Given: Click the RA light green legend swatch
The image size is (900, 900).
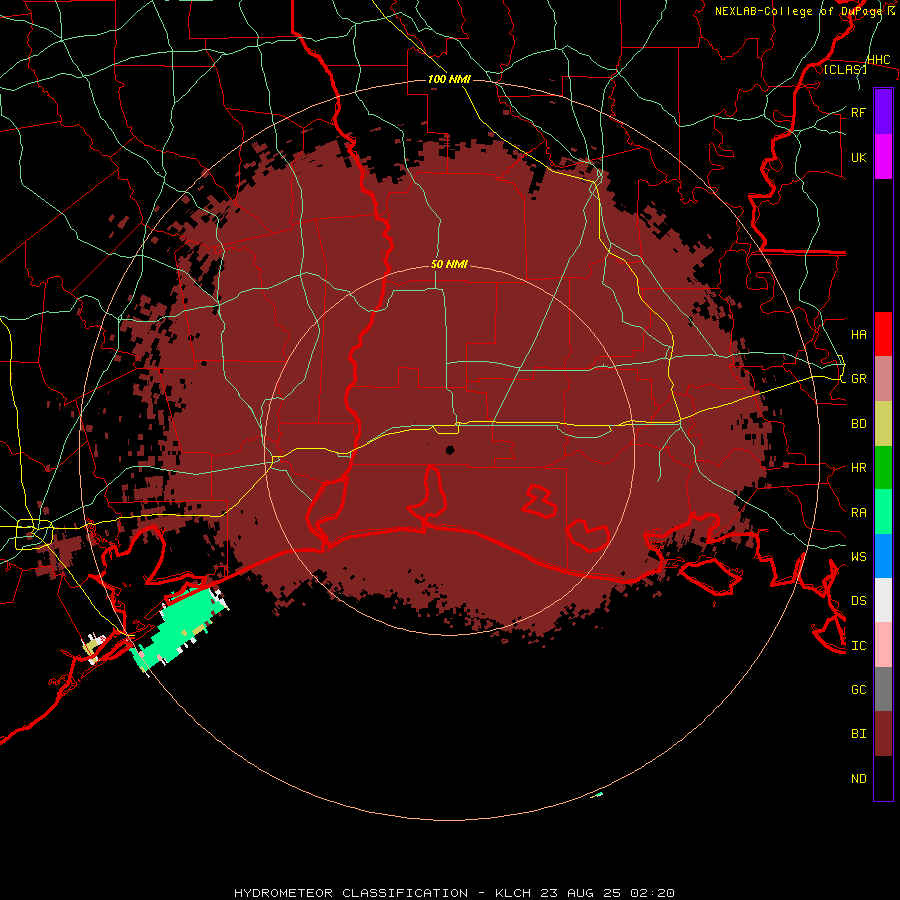Looking at the screenshot, I should pos(883,512).
